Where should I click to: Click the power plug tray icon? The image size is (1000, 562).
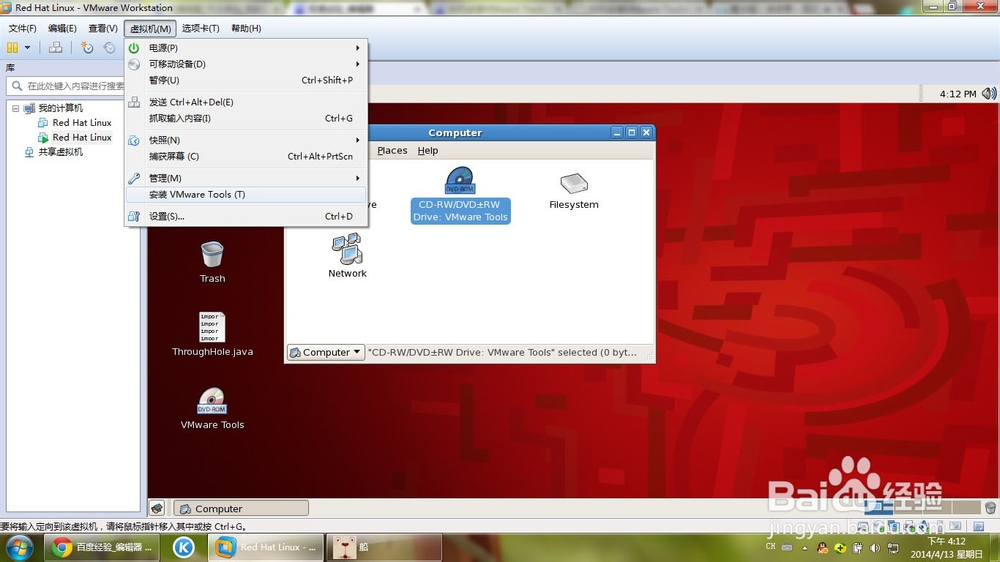coord(858,548)
